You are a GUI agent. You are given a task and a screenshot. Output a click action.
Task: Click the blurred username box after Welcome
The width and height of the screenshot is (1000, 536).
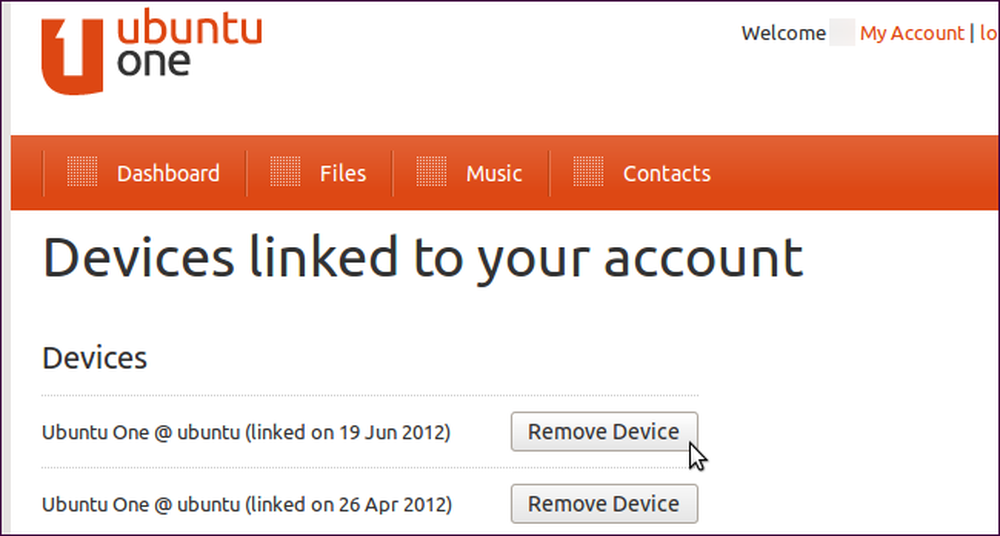point(842,33)
